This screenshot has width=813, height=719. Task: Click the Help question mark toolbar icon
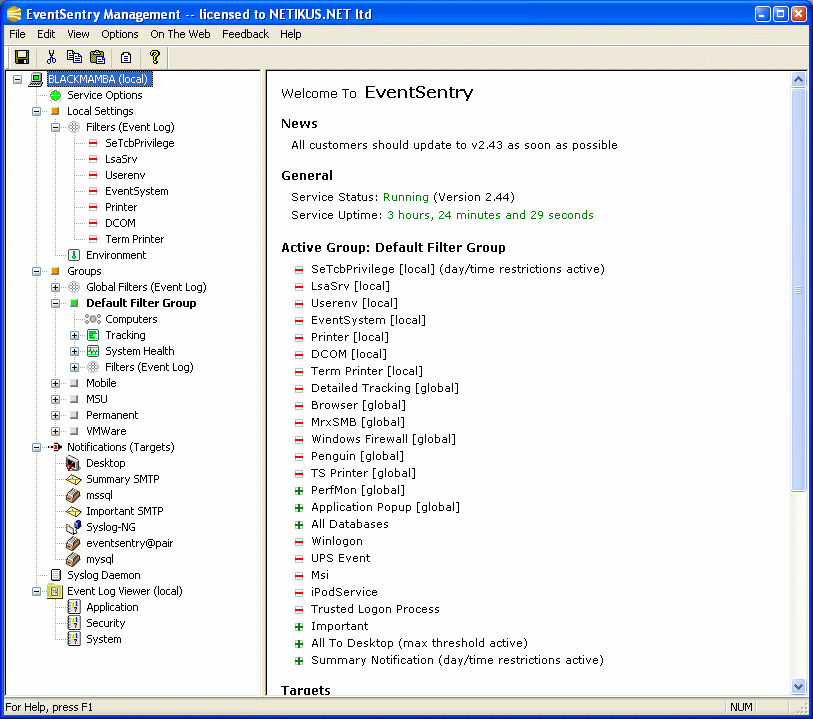155,57
